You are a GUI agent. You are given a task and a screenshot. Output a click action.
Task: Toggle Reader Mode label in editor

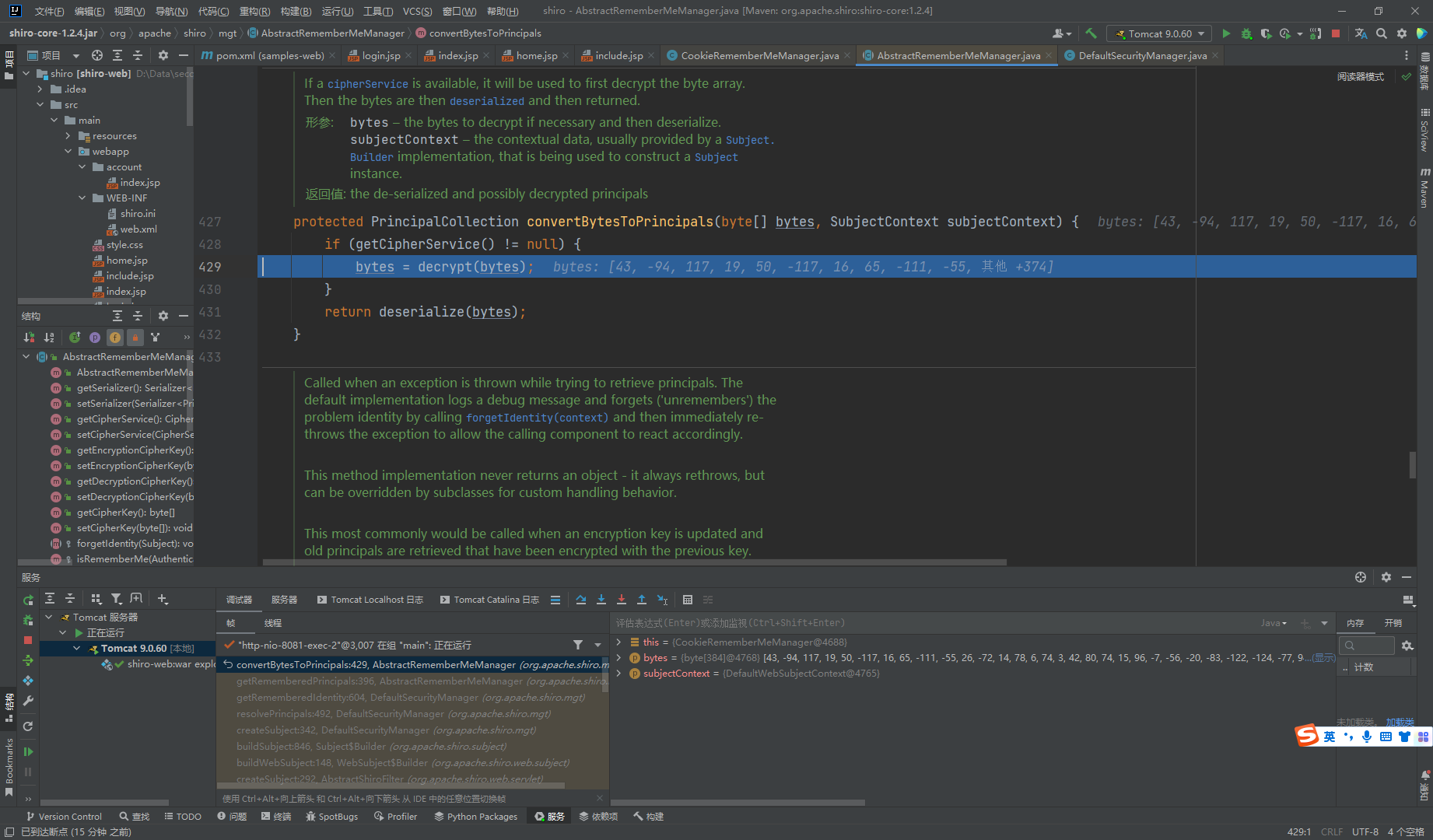[1360, 76]
